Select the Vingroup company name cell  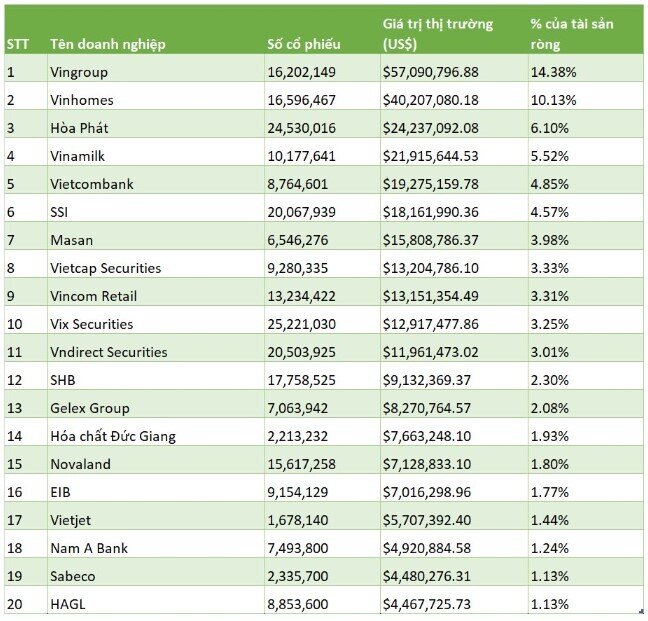click(x=156, y=72)
